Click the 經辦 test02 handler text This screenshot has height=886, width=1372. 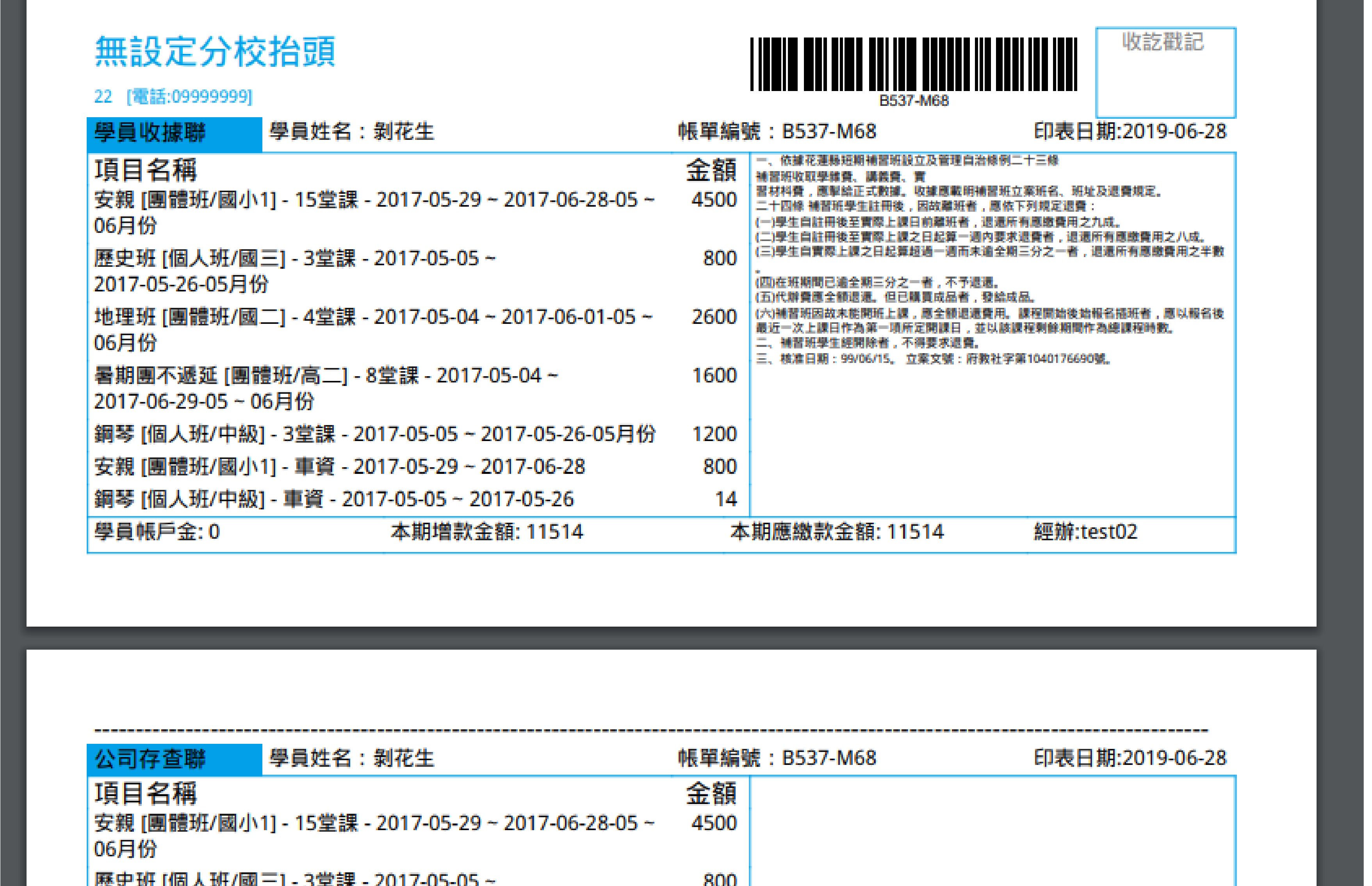coord(1085,532)
